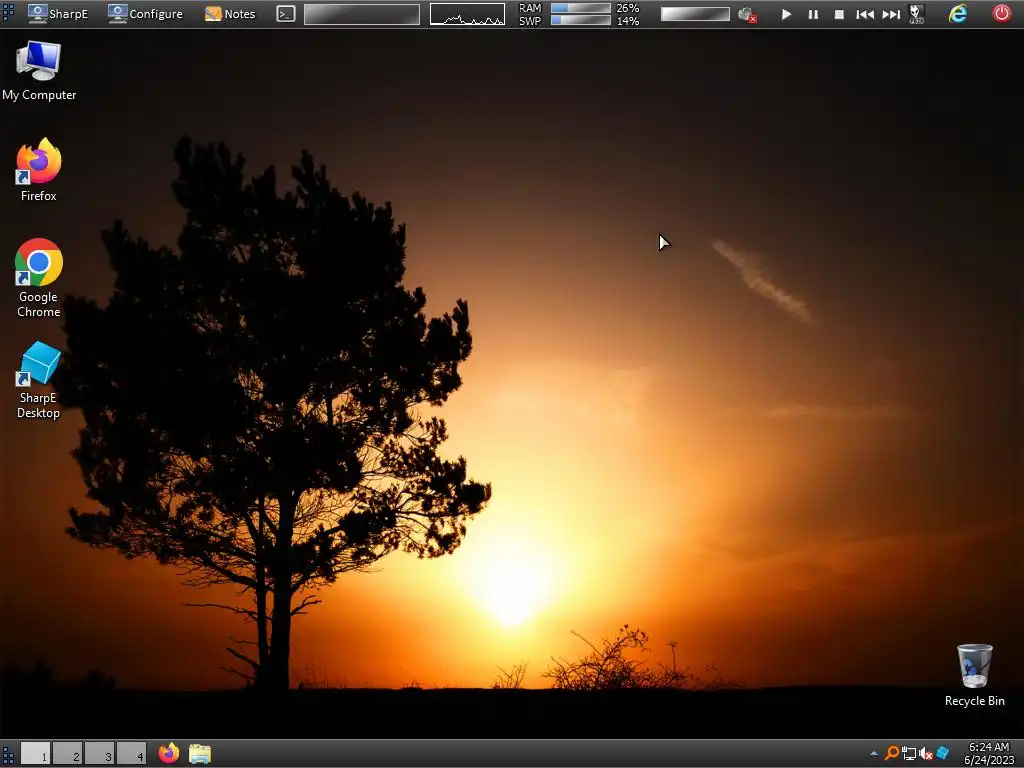Open the SharpE menu in top bar
This screenshot has height=768, width=1024.
click(57, 13)
